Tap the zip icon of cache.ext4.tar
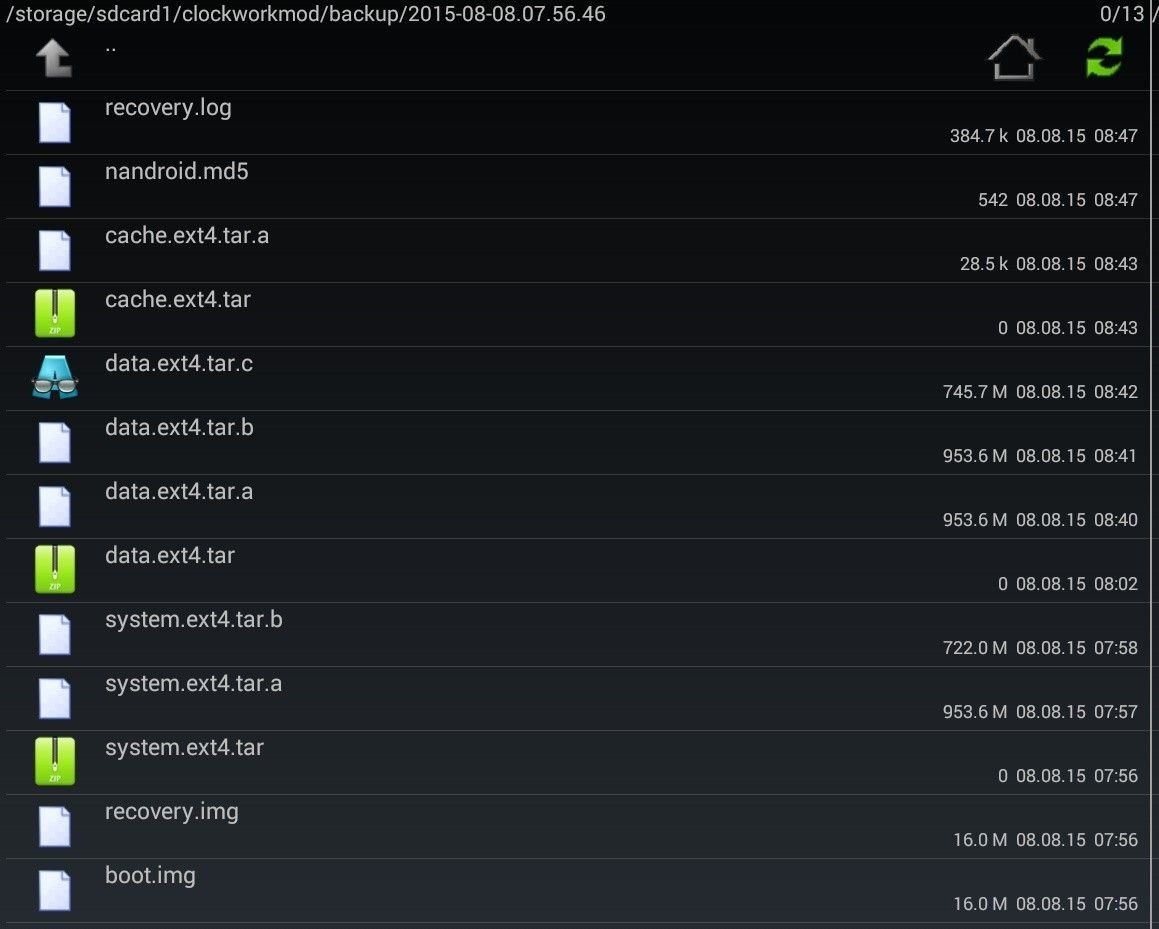 point(55,313)
